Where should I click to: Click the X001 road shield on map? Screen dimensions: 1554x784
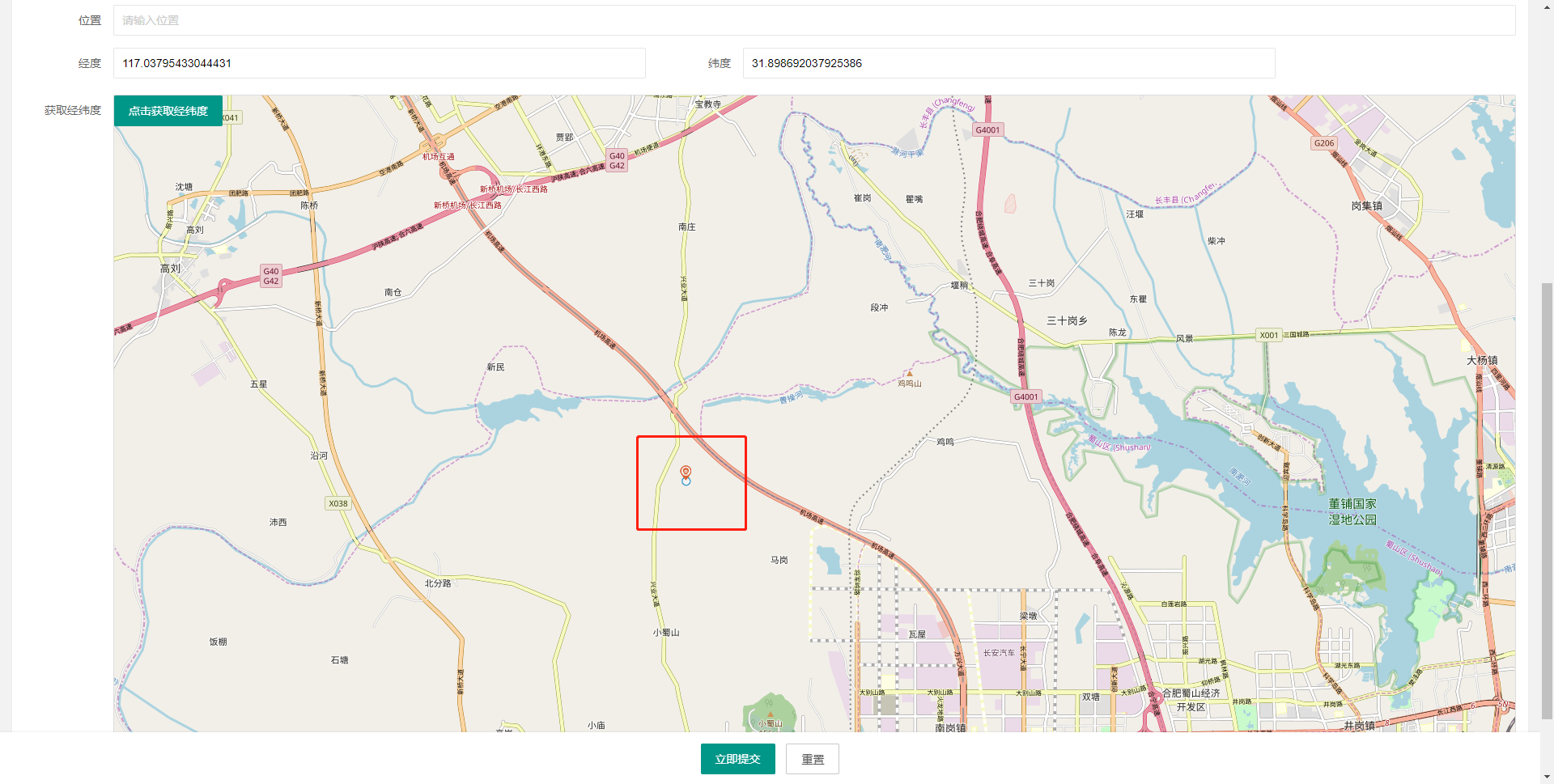pos(1269,335)
